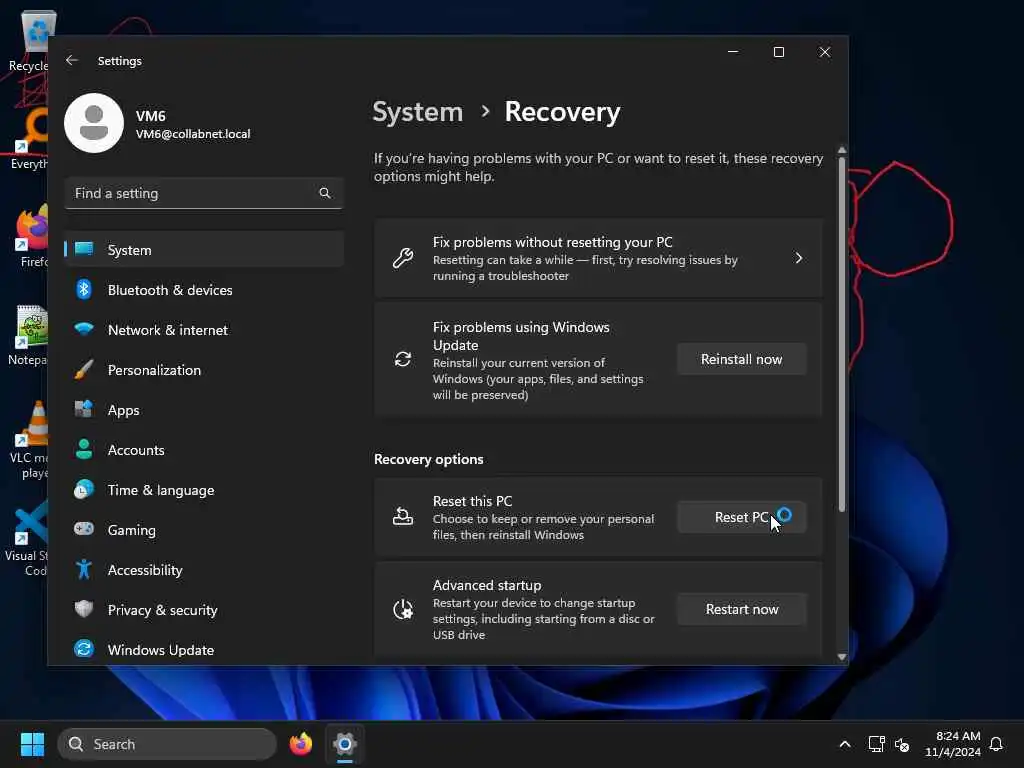Open the Gaming controller icon
Image resolution: width=1024 pixels, height=768 pixels.
pos(84,529)
